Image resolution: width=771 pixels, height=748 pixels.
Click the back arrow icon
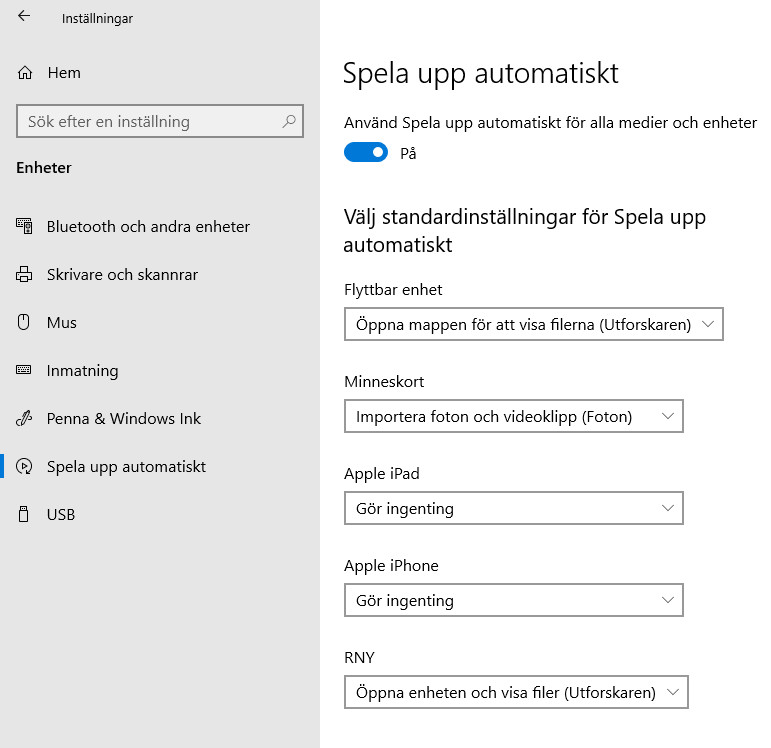click(x=24, y=17)
